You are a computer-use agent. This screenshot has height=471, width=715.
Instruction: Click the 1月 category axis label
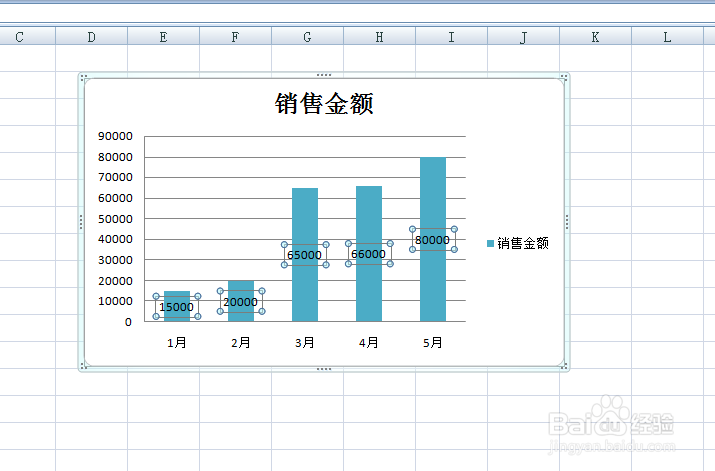[x=176, y=342]
